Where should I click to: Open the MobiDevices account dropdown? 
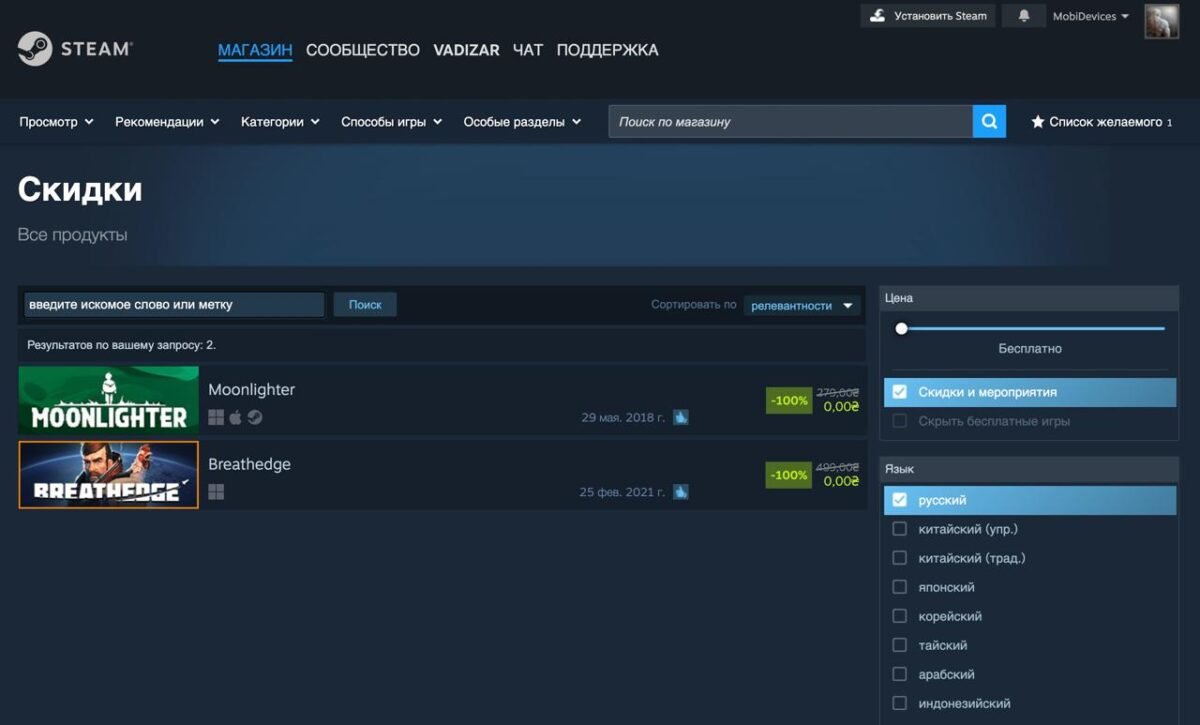point(1091,16)
